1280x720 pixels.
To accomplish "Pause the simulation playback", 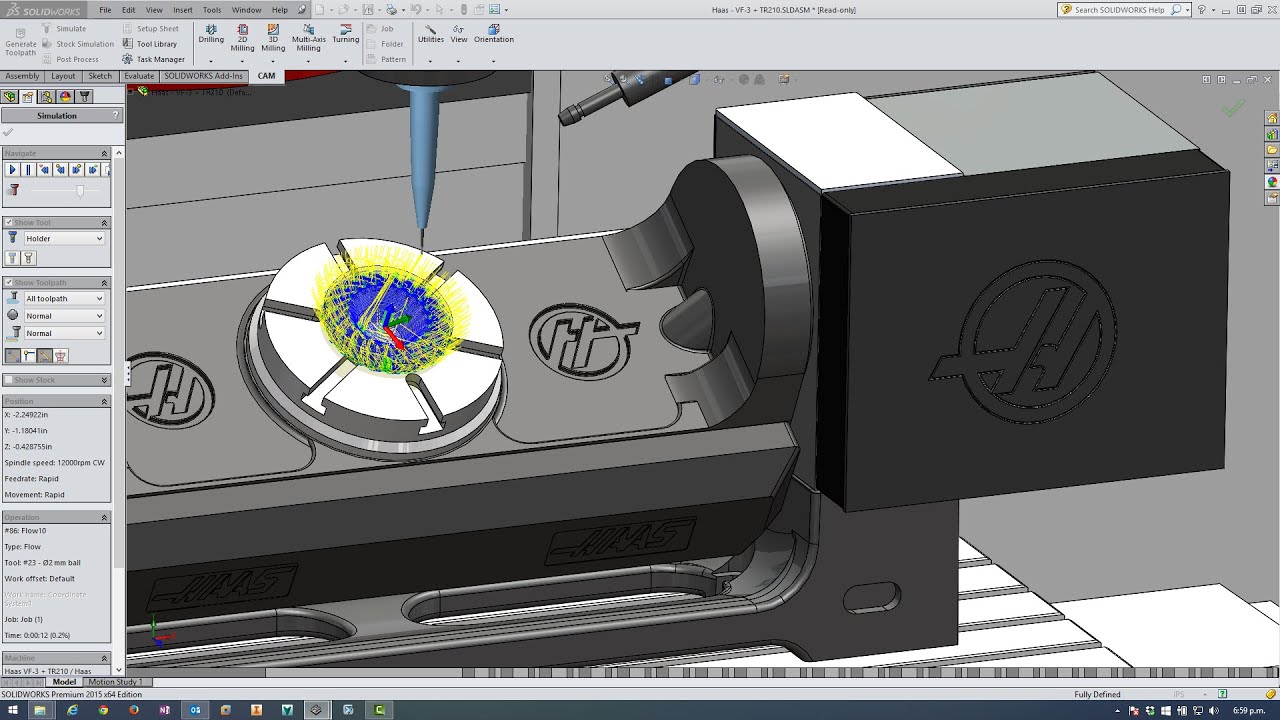I will [28, 170].
